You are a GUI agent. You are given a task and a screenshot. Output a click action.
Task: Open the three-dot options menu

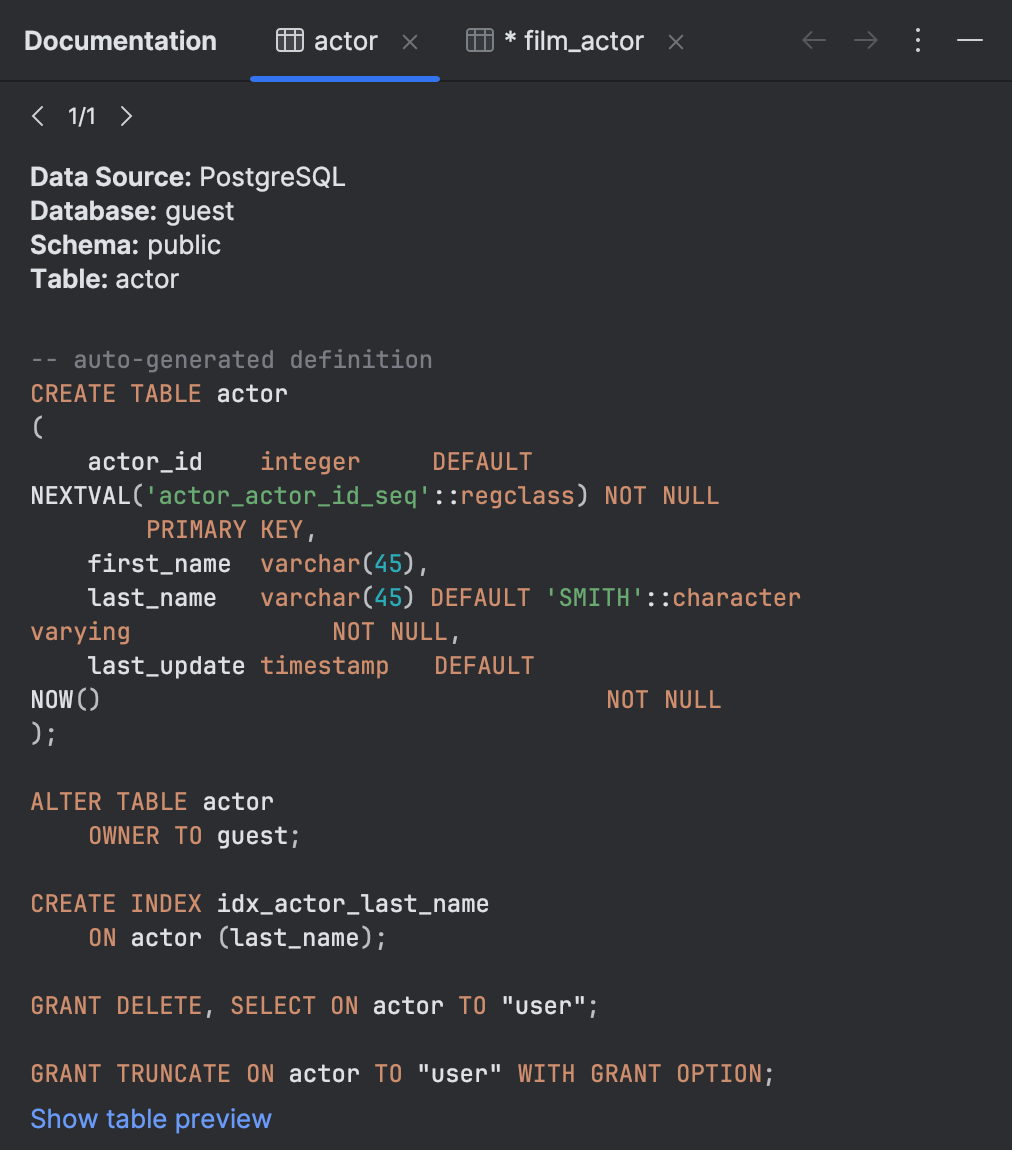click(x=917, y=40)
